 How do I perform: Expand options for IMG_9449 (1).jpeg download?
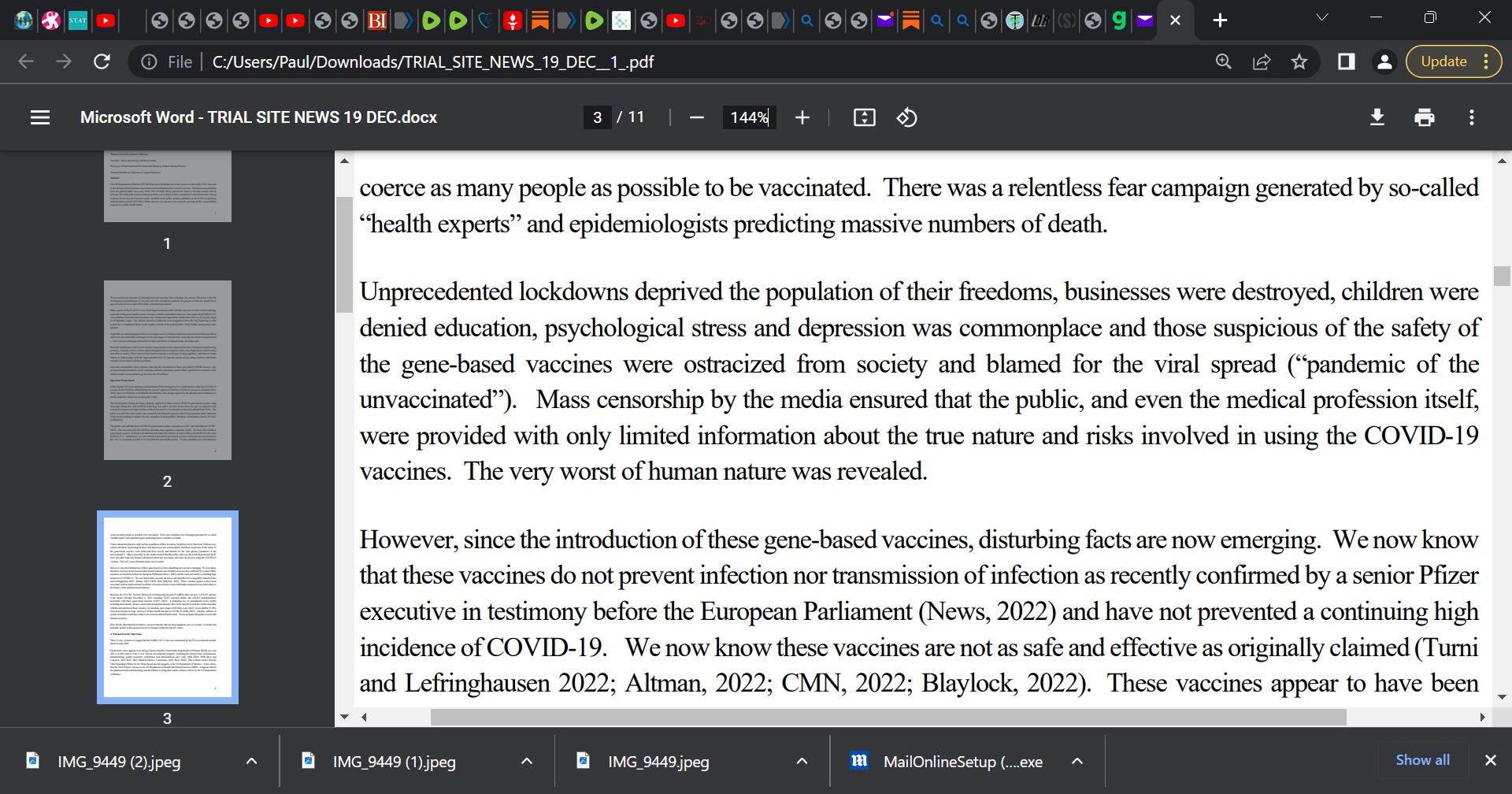click(527, 761)
